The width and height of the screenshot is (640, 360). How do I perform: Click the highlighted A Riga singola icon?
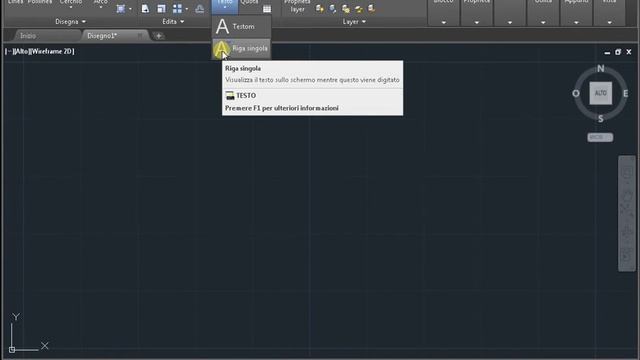pos(222,49)
